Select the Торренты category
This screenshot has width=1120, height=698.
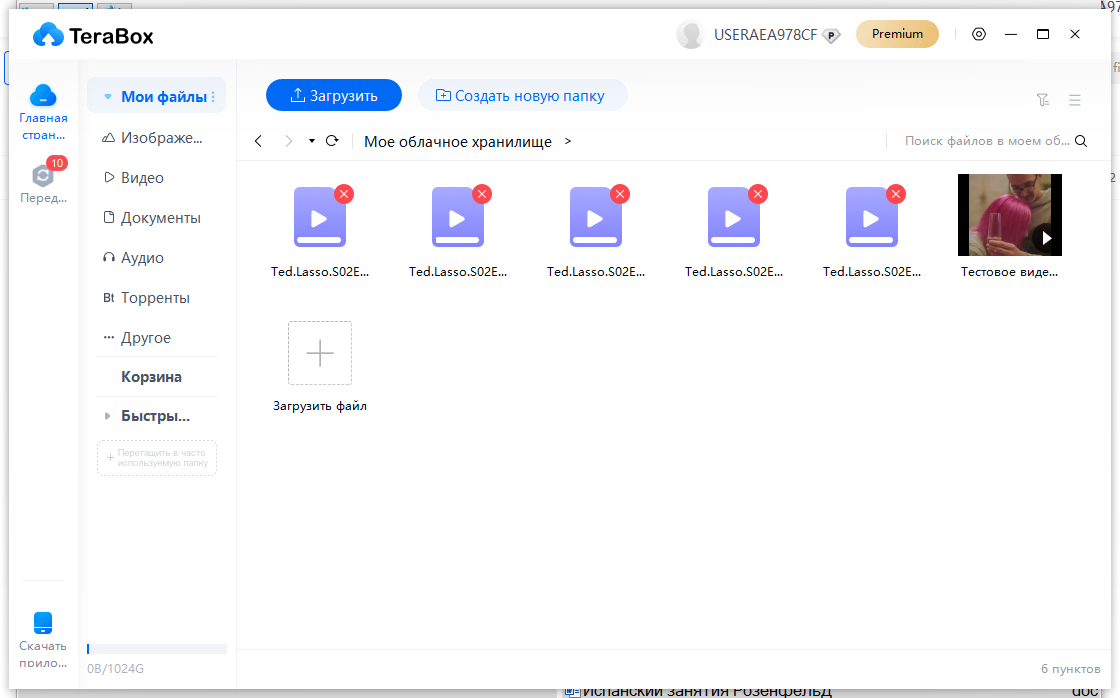[x=155, y=298]
